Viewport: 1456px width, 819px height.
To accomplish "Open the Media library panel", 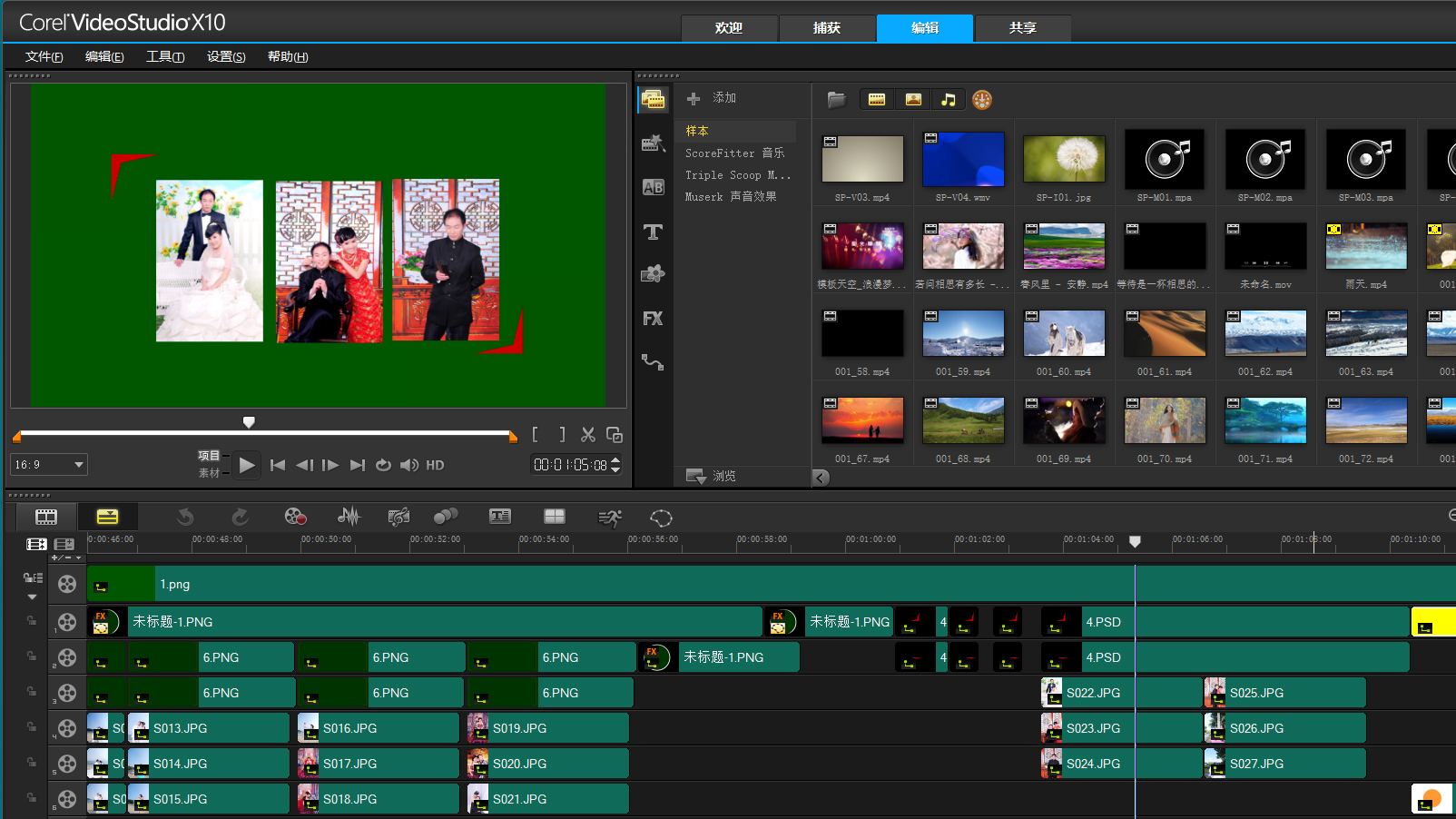I will pos(653,100).
